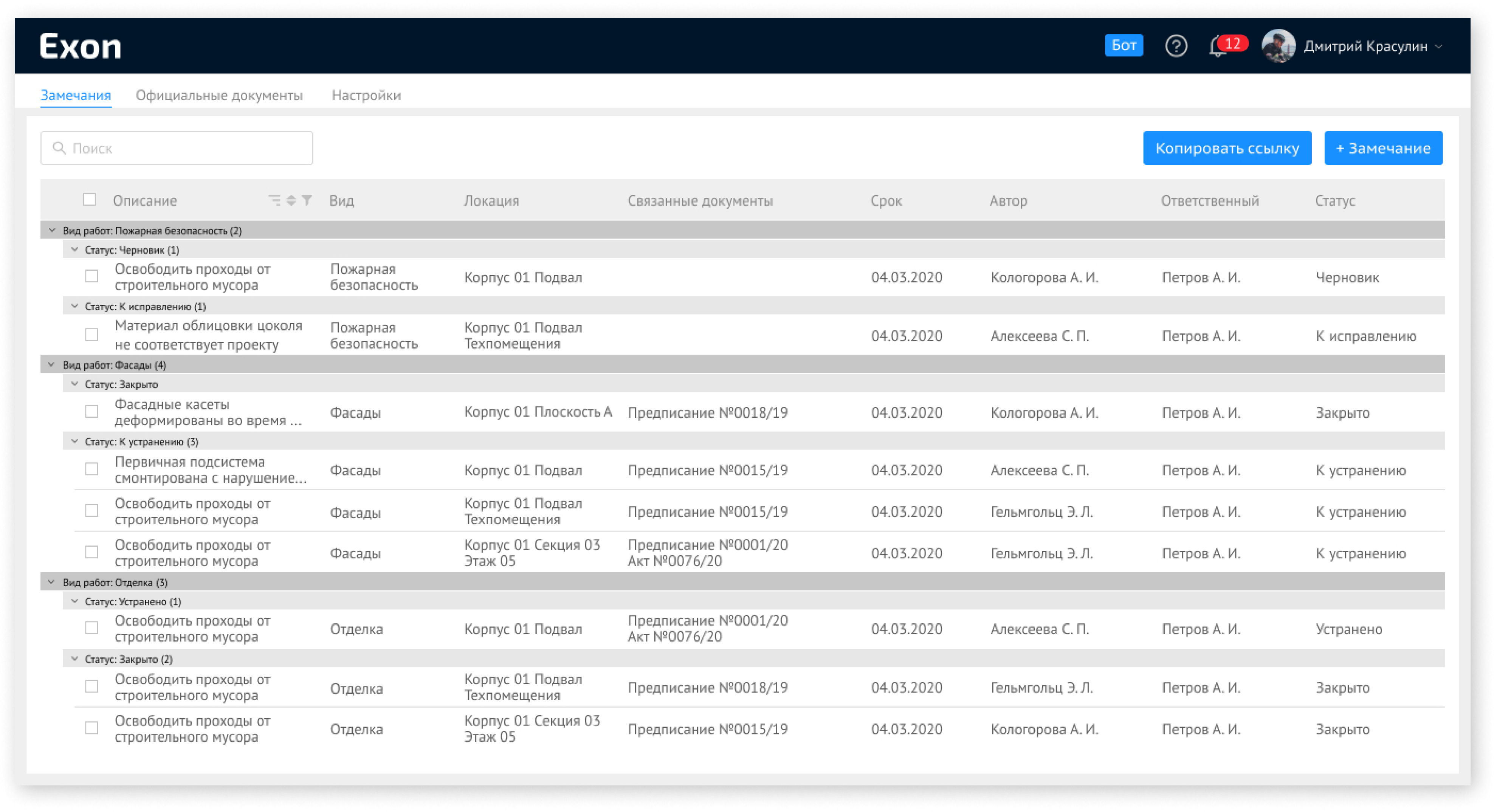Click the + Замечание button
Viewport: 1494px width, 812px height.
[1383, 148]
